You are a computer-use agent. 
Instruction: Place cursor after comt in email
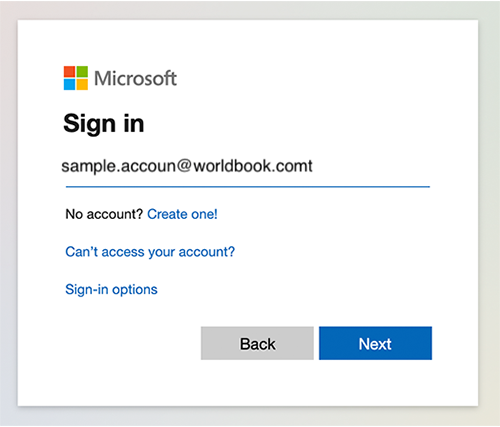click(x=313, y=166)
